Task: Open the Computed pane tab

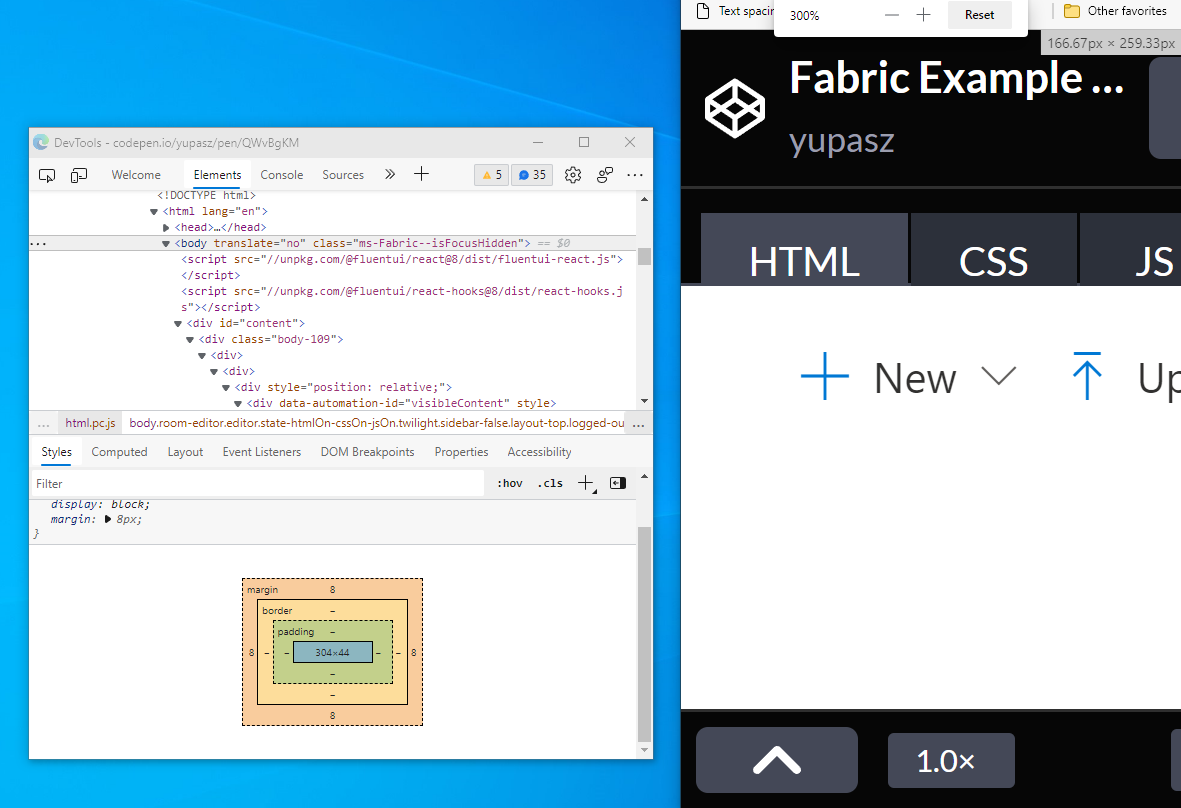Action: 119,452
